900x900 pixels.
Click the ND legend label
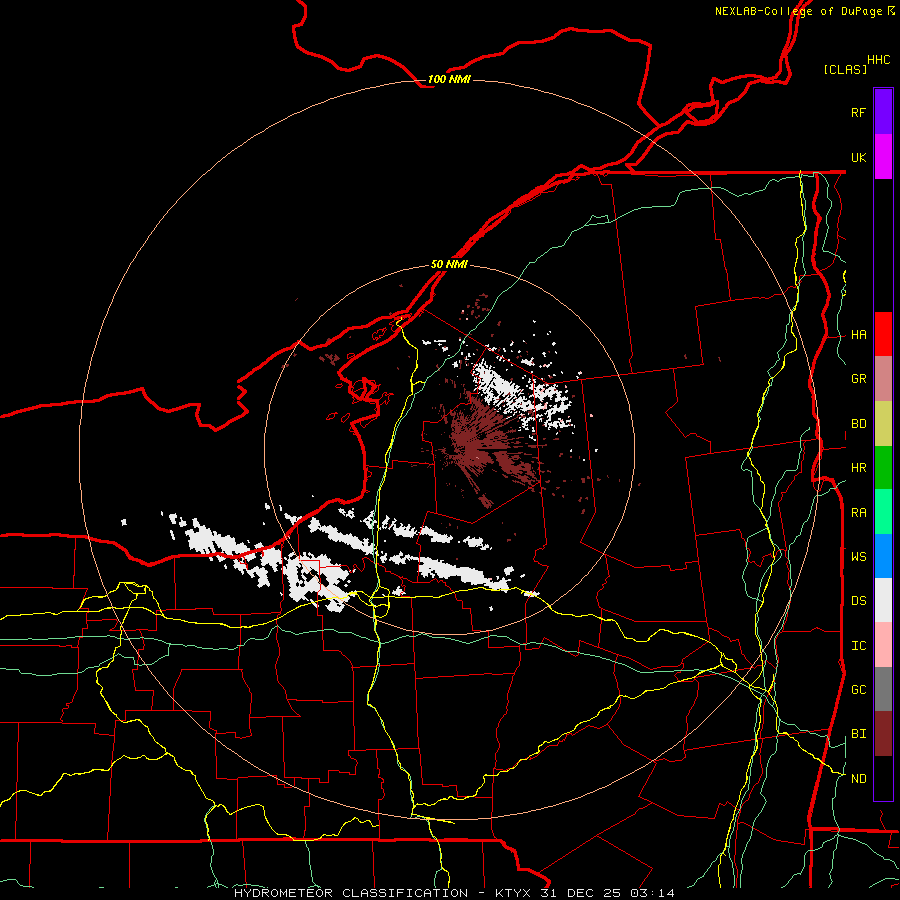click(x=859, y=779)
